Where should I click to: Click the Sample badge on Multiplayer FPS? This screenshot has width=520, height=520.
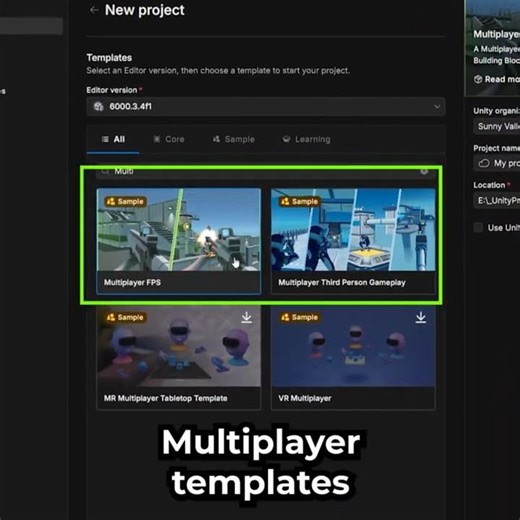click(125, 202)
